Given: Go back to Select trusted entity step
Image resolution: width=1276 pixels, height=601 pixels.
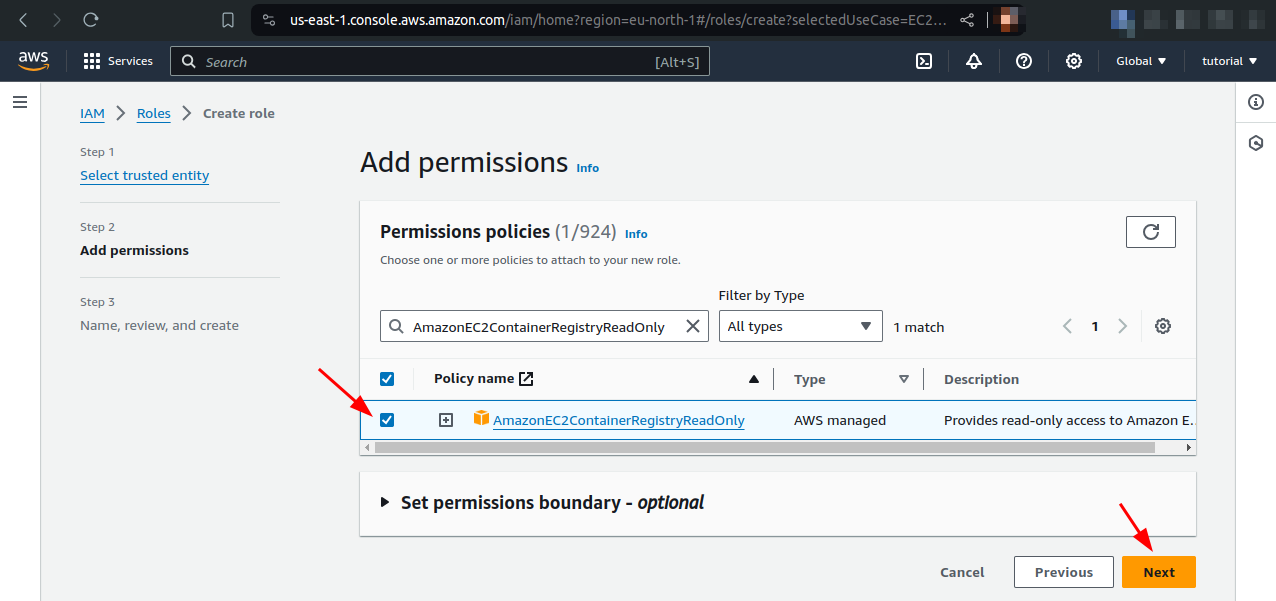Looking at the screenshot, I should pos(144,175).
